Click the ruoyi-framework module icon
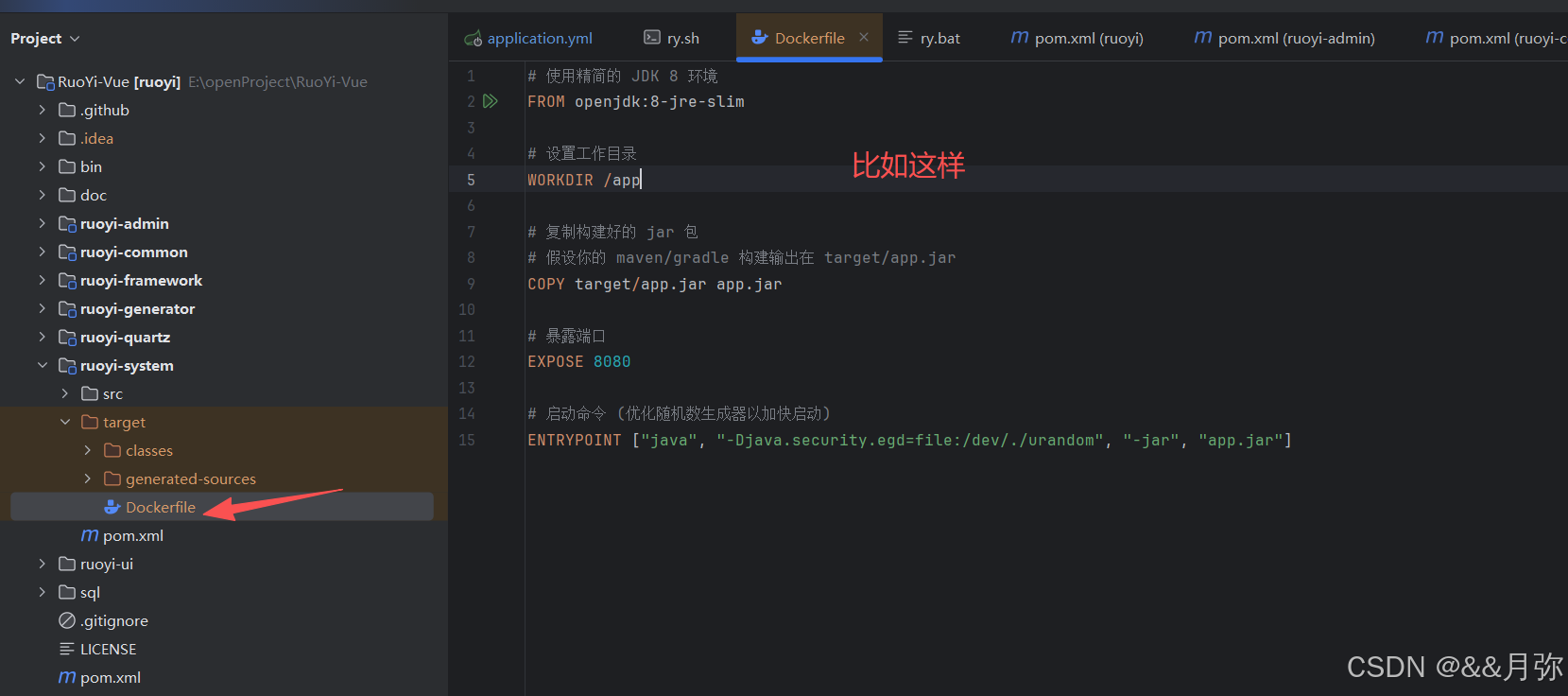The width and height of the screenshot is (1568, 696). 67,280
